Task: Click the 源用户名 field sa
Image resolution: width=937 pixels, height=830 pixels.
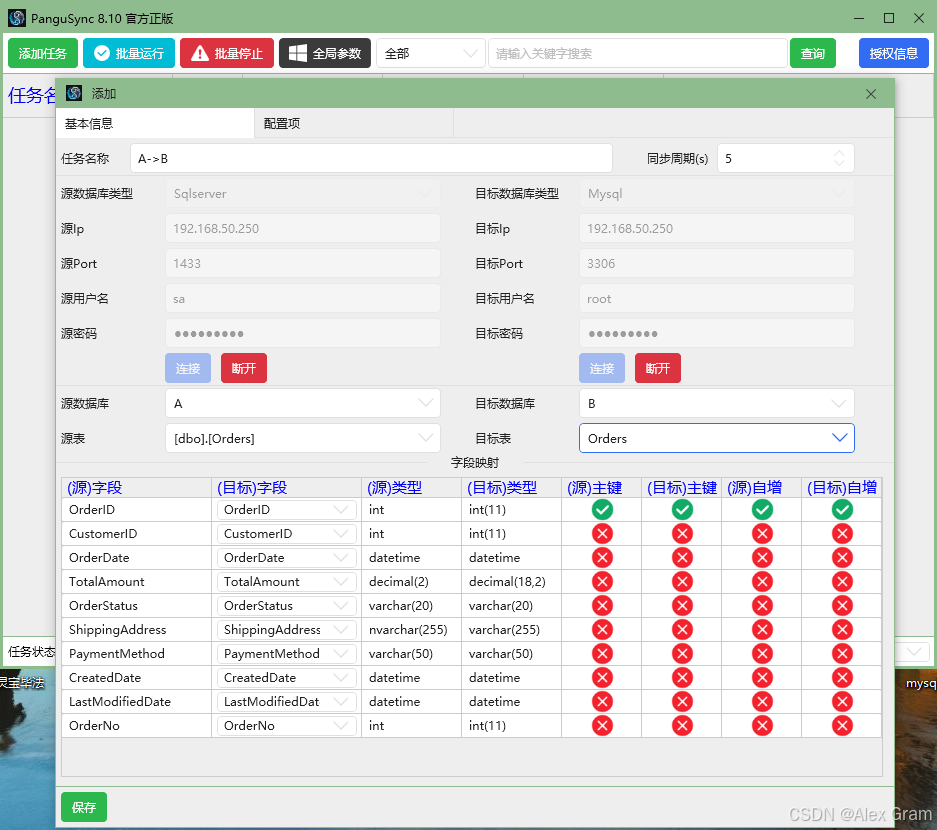Action: tap(302, 298)
